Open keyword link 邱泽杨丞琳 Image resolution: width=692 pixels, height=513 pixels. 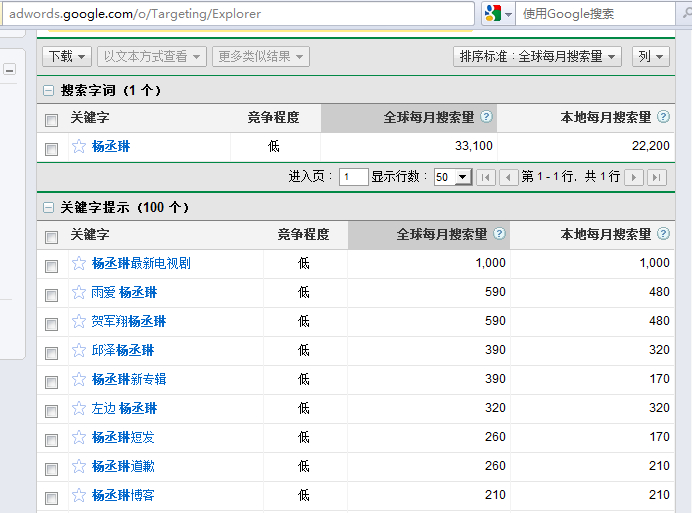(x=123, y=351)
